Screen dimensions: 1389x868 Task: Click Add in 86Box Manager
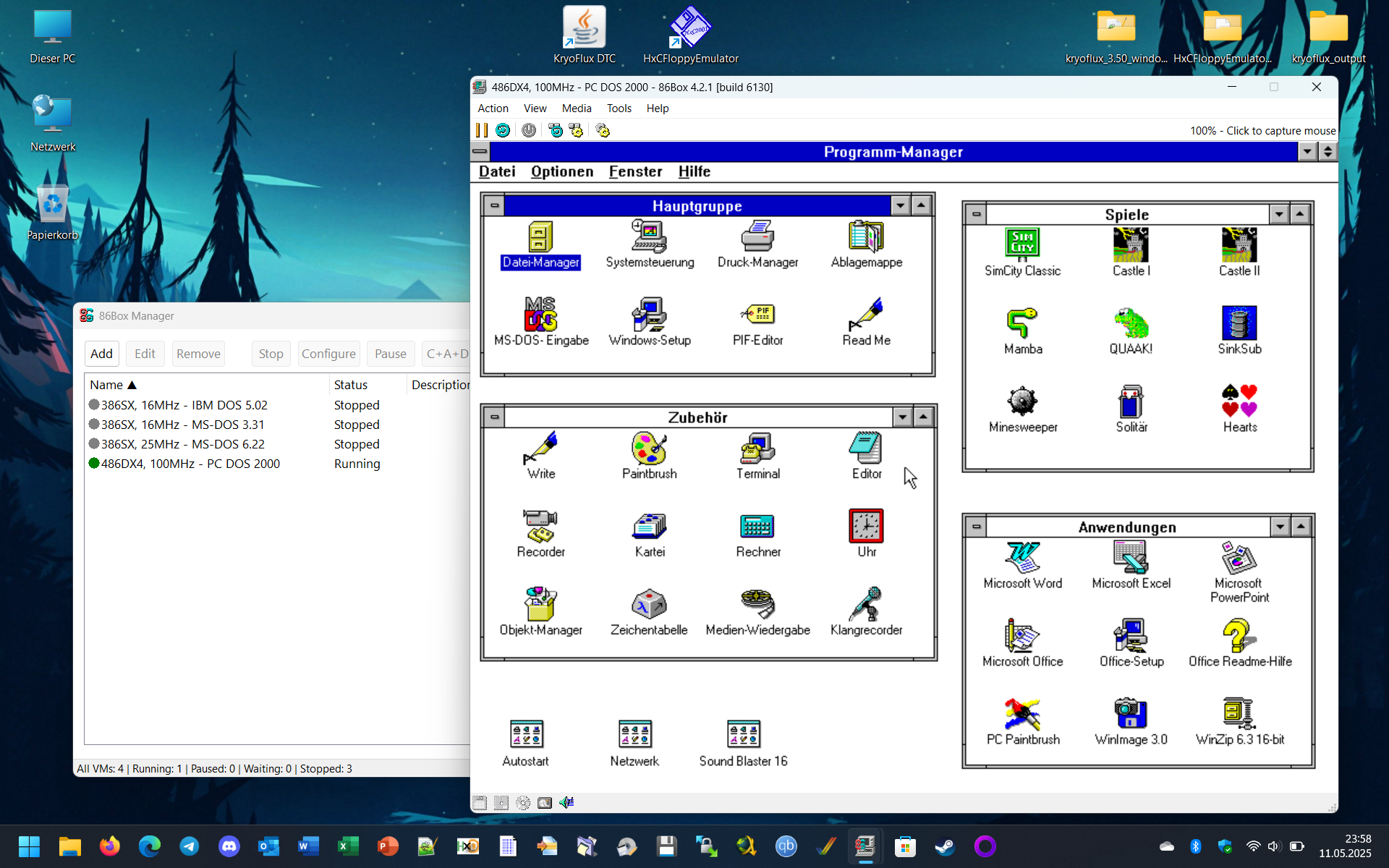[101, 354]
